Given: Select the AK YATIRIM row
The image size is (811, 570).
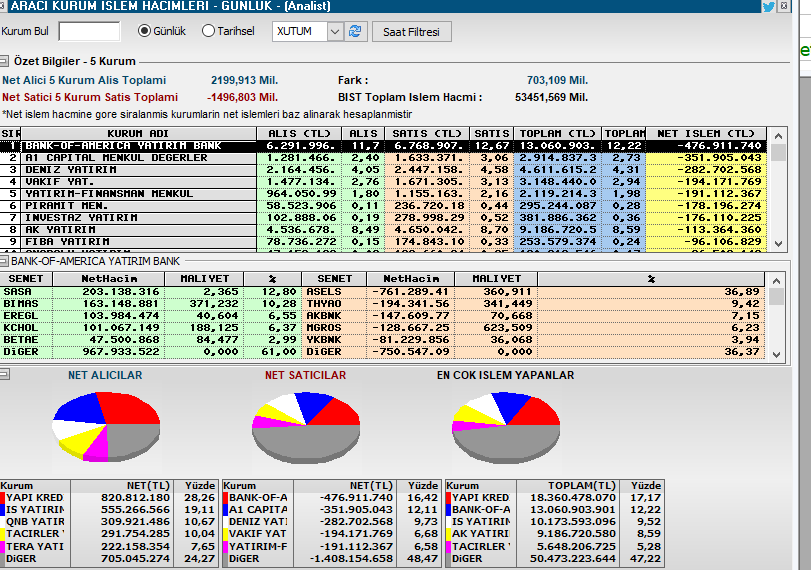Looking at the screenshot, I should pos(383,229).
